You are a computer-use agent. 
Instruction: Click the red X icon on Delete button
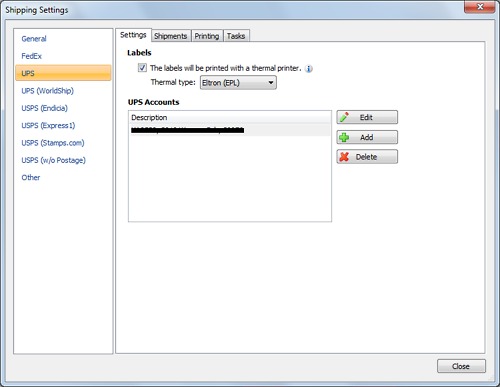[344, 157]
